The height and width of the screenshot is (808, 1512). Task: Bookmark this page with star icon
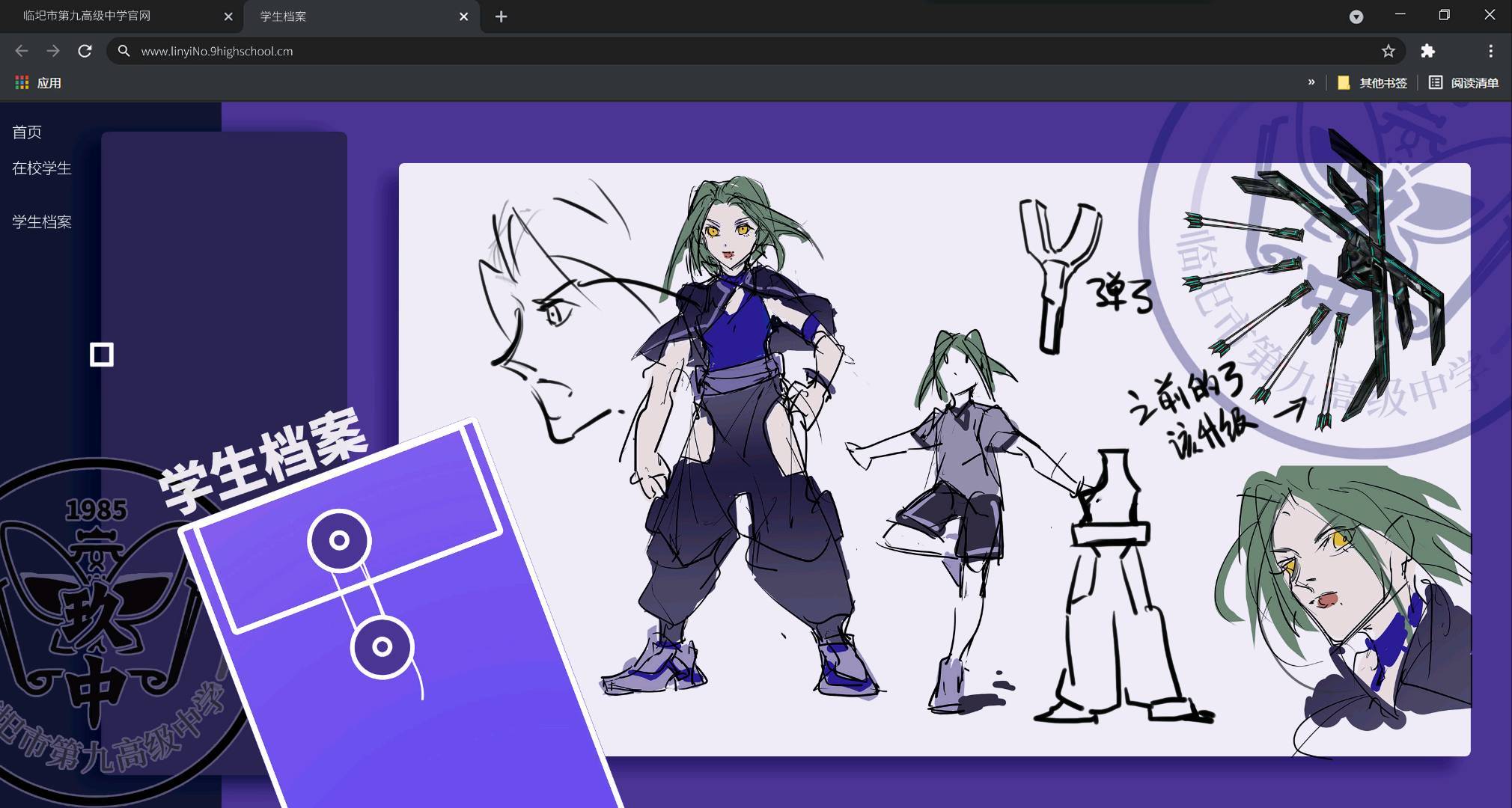click(x=1388, y=51)
